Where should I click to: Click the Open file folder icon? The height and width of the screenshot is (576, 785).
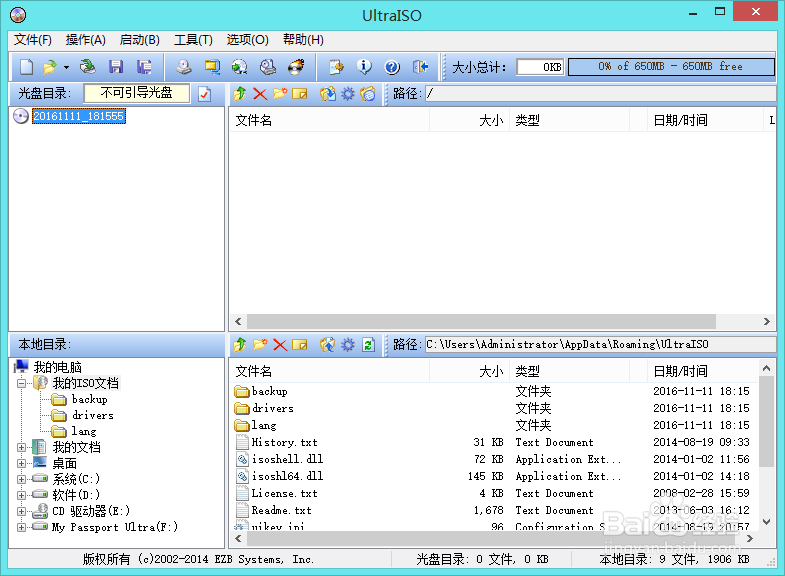click(x=50, y=67)
